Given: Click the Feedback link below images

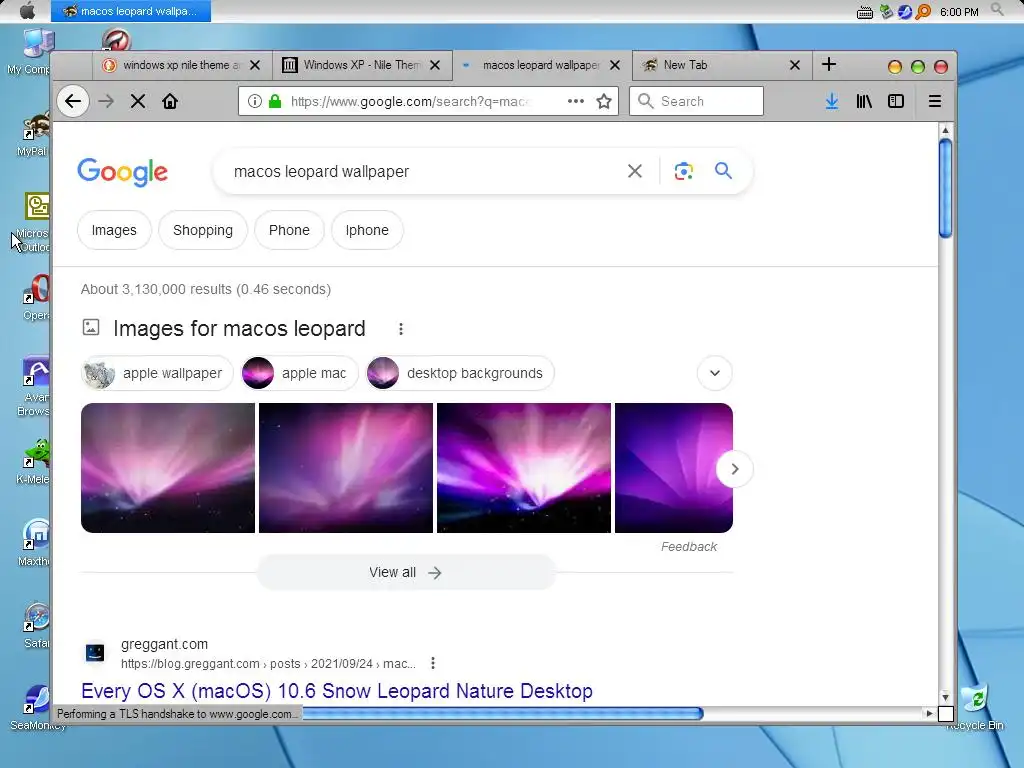Looking at the screenshot, I should click(x=688, y=547).
